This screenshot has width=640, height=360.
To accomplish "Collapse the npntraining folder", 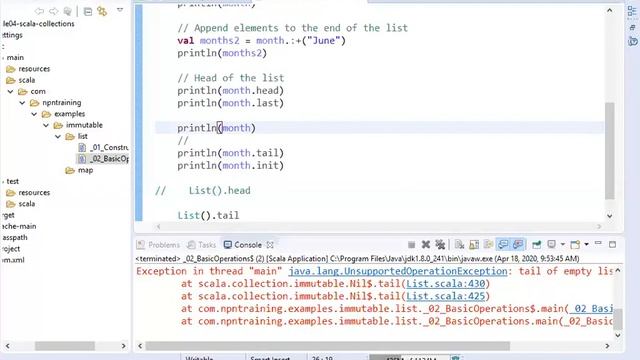I will 22,103.
